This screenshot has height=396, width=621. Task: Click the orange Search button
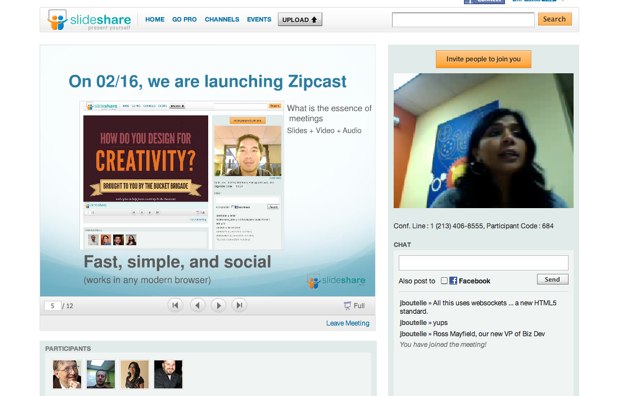(x=554, y=19)
